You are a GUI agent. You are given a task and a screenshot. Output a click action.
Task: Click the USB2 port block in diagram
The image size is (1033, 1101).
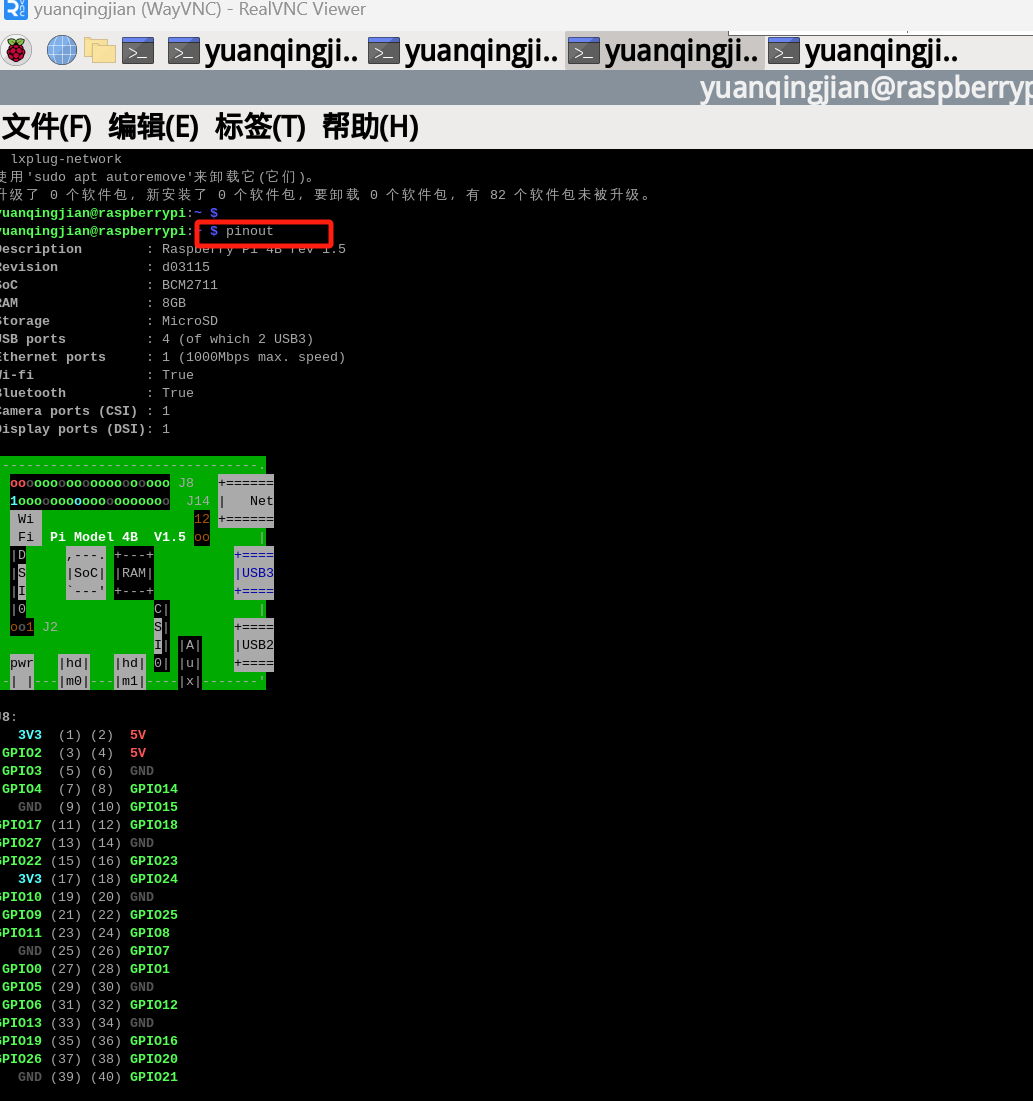254,645
